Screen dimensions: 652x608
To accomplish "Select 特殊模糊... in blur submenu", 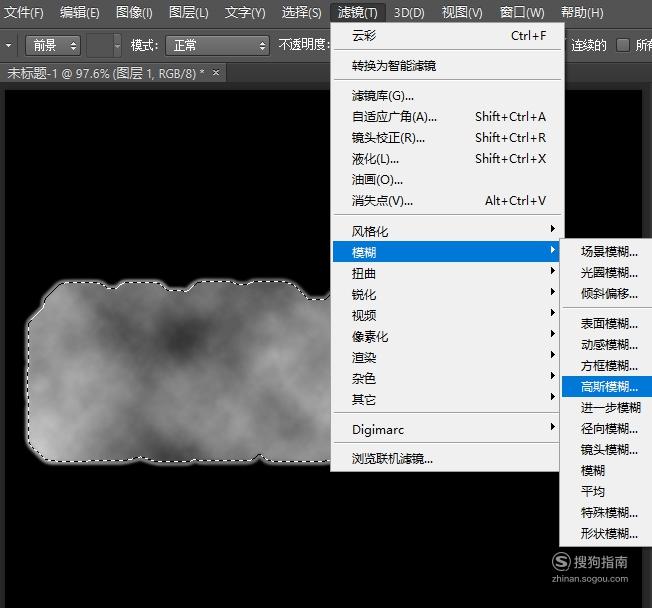I will 607,512.
